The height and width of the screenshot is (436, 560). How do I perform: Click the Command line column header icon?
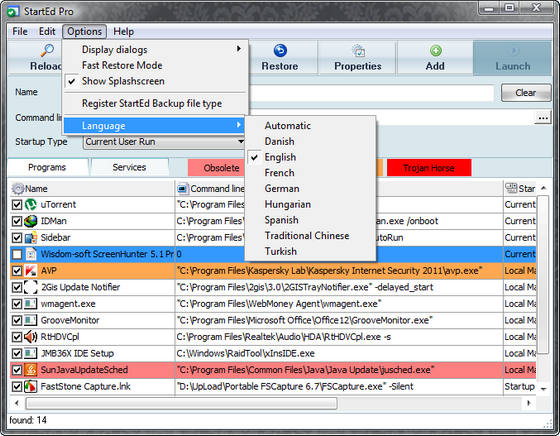pyautogui.click(x=182, y=189)
